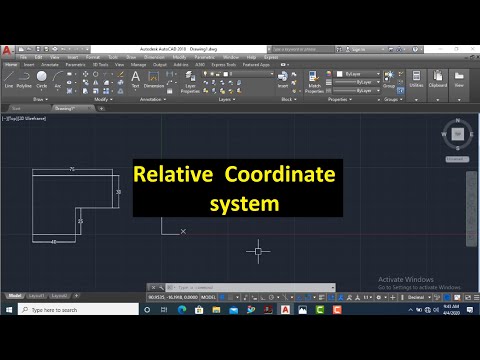This screenshot has height=360, width=480.
Task: Switch to the Manage ribbon tab
Action: tap(138, 65)
